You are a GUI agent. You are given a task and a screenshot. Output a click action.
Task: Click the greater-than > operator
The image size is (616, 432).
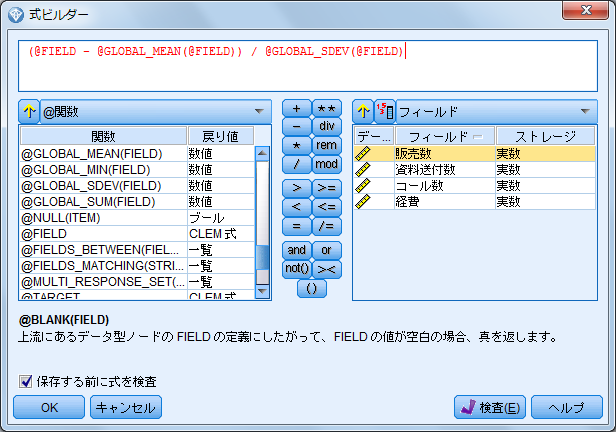point(297,188)
